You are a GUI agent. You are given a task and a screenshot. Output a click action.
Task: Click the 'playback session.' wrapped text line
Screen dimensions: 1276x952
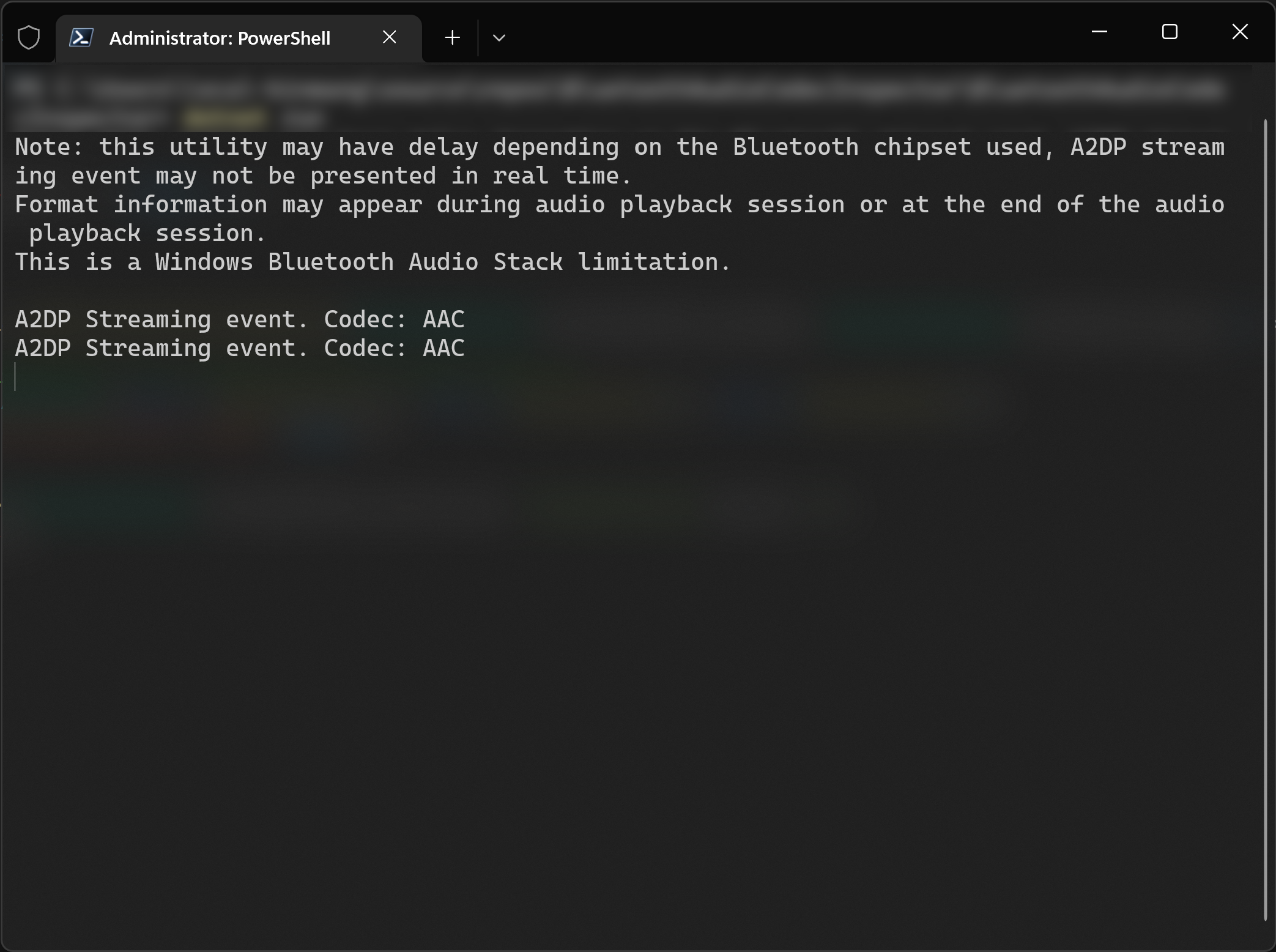(x=147, y=234)
